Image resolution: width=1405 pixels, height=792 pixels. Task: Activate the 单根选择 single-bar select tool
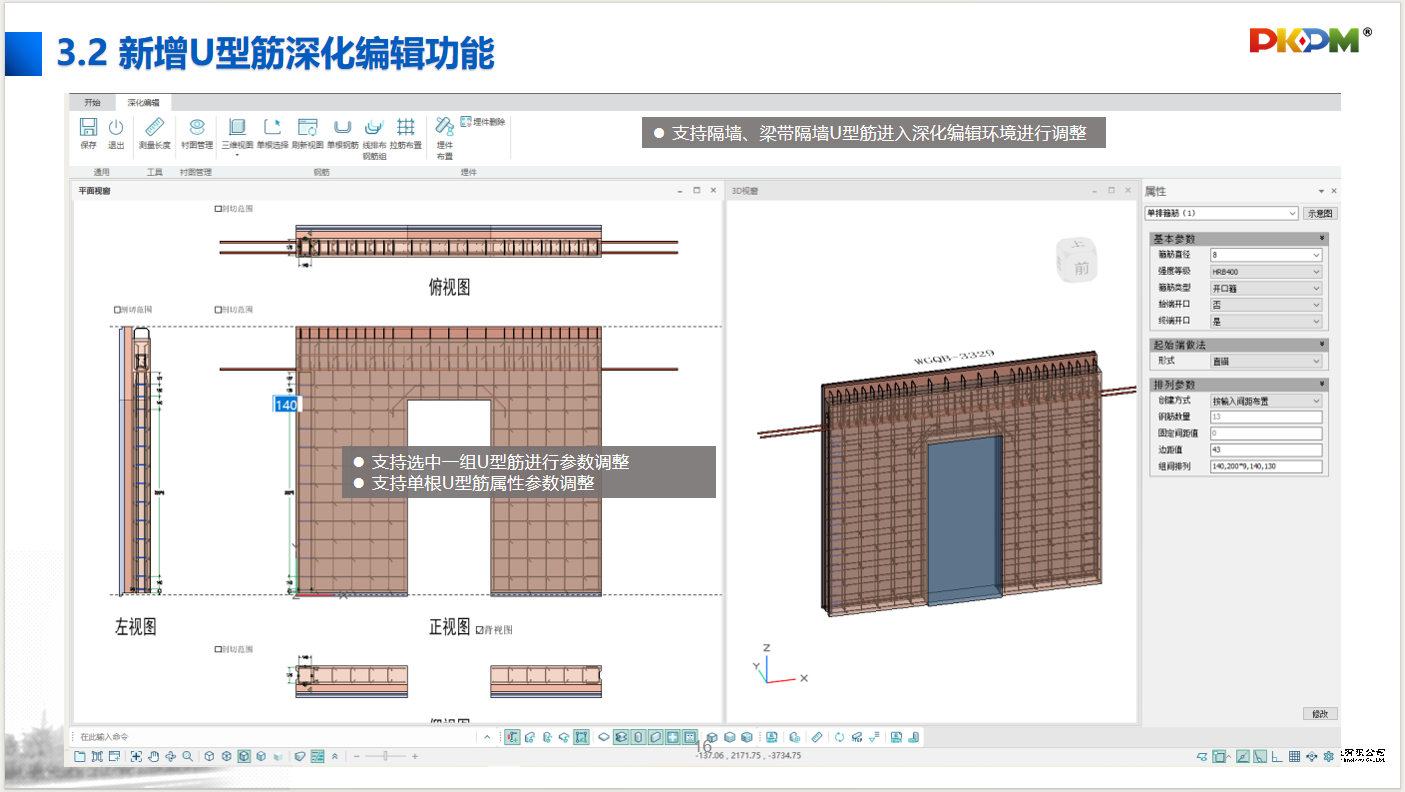click(x=272, y=128)
